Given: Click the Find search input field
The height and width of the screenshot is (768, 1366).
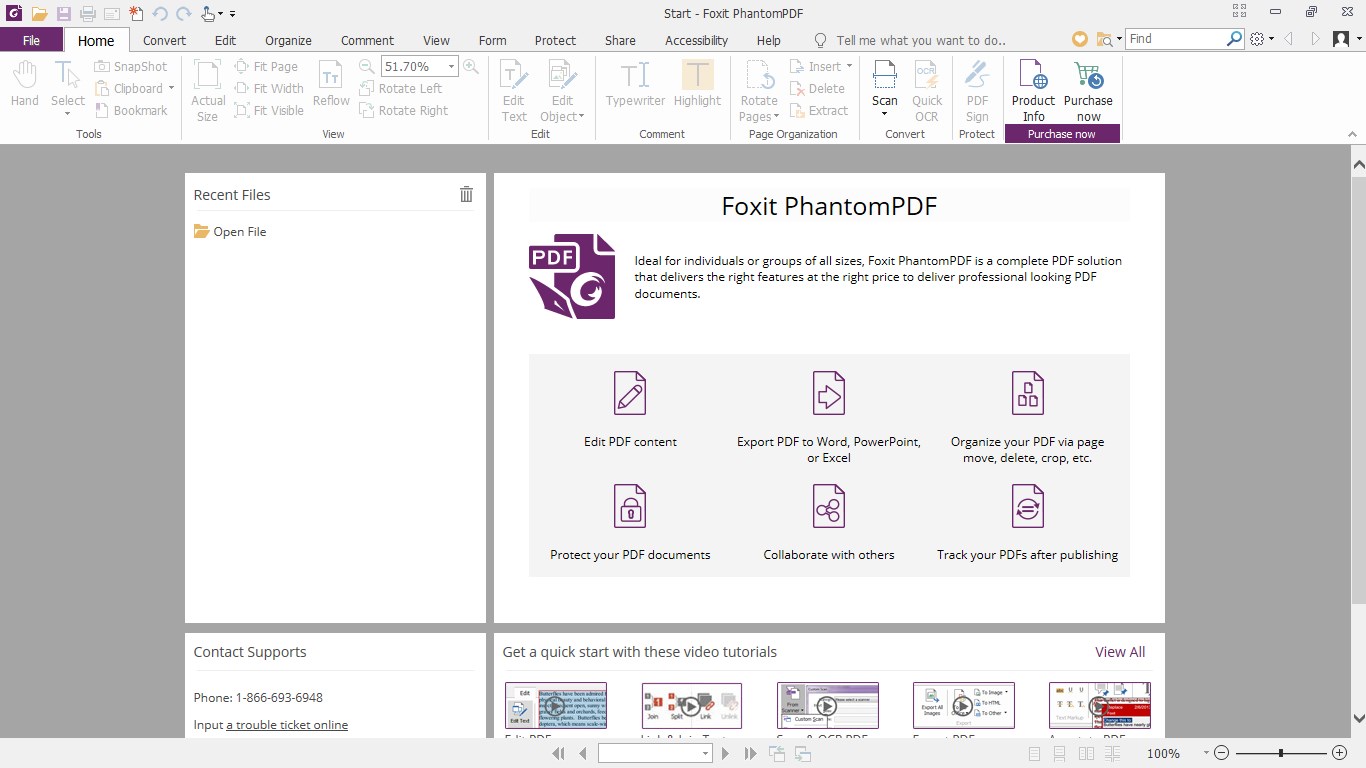Looking at the screenshot, I should [1176, 39].
